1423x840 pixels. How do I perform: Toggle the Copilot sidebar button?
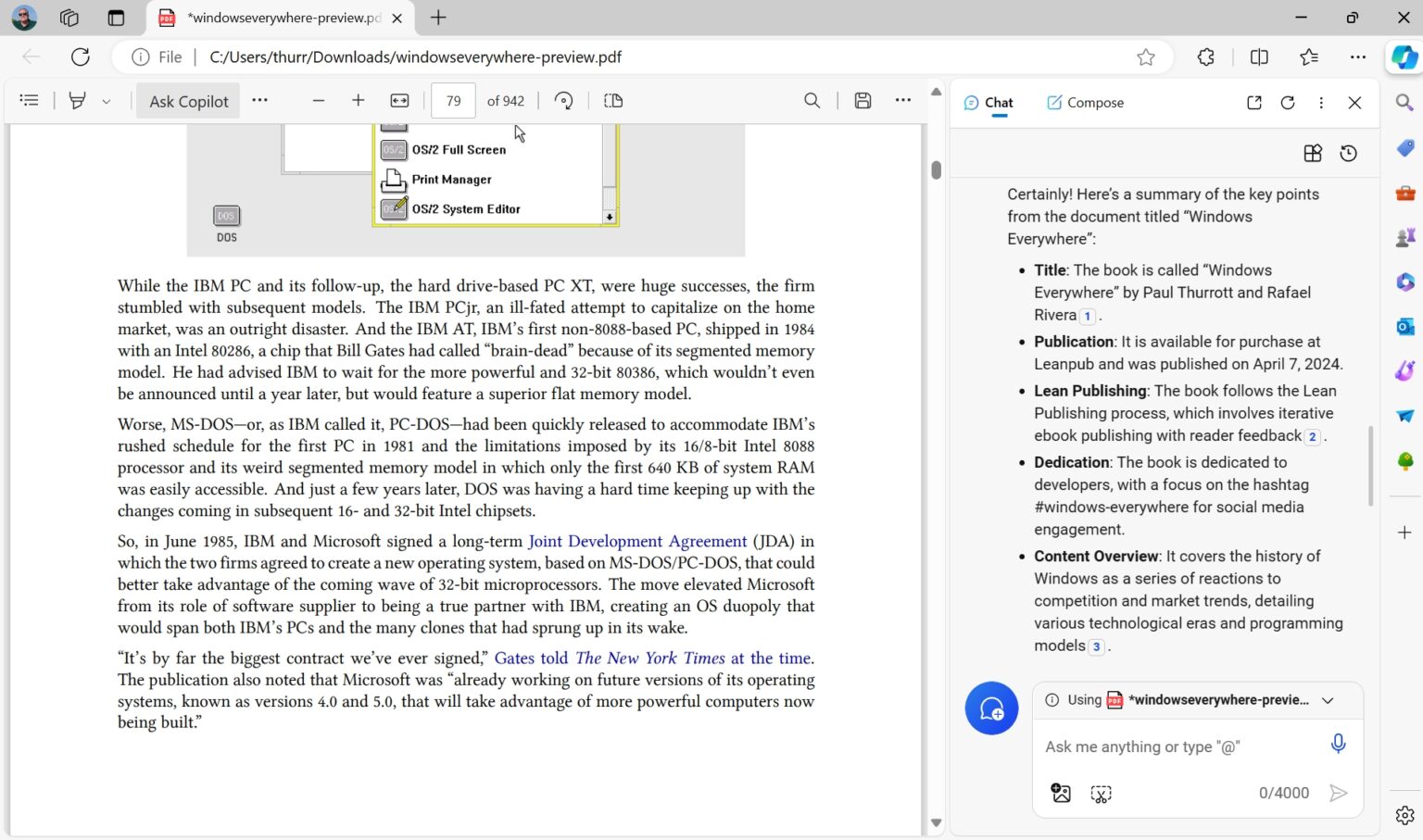click(1404, 56)
